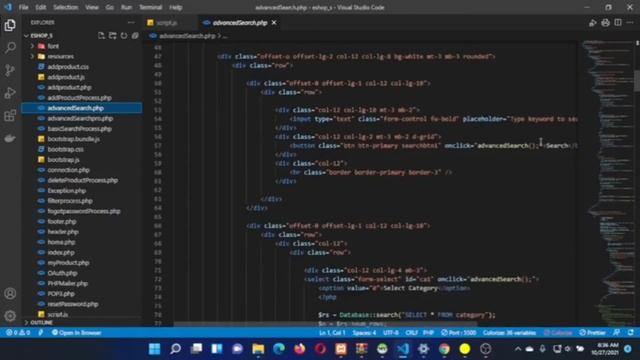Open the Accounts menu icon
This screenshot has height=360, width=640.
click(x=10, y=293)
